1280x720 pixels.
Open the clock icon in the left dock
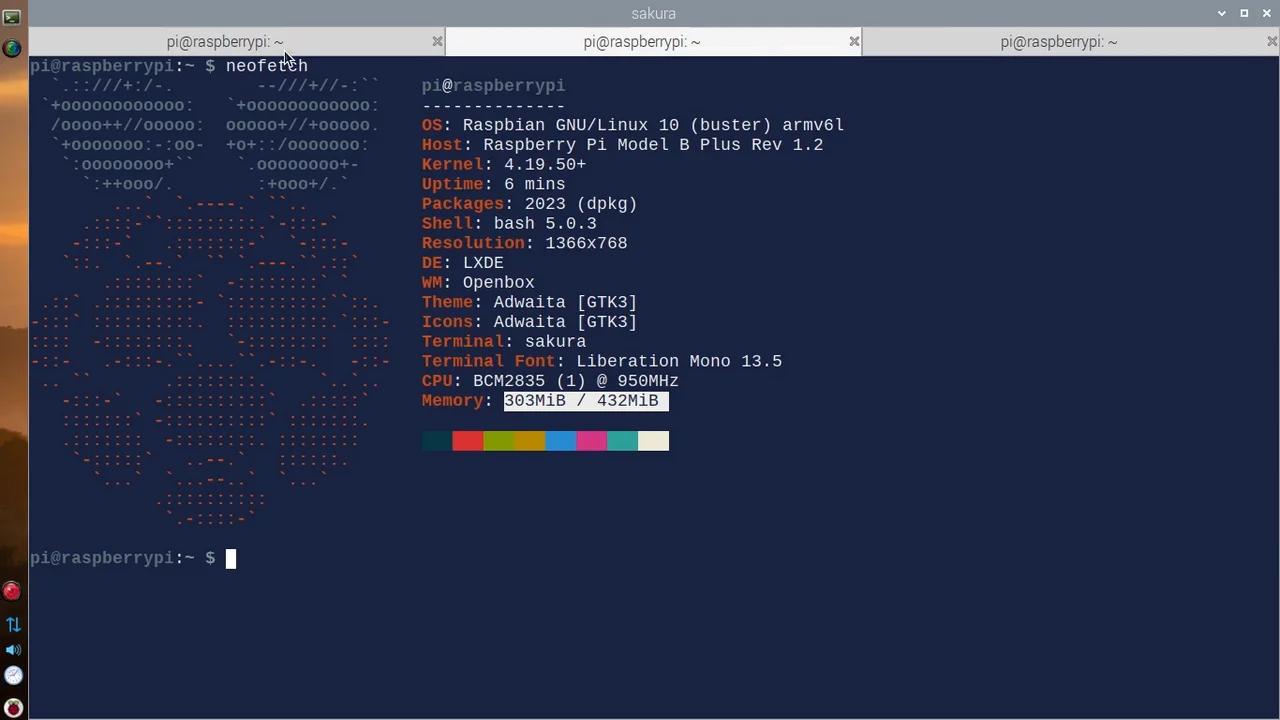(x=12, y=675)
